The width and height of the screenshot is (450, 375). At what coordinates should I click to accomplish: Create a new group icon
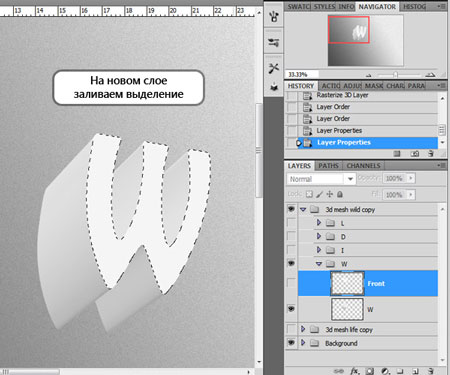pos(400,371)
